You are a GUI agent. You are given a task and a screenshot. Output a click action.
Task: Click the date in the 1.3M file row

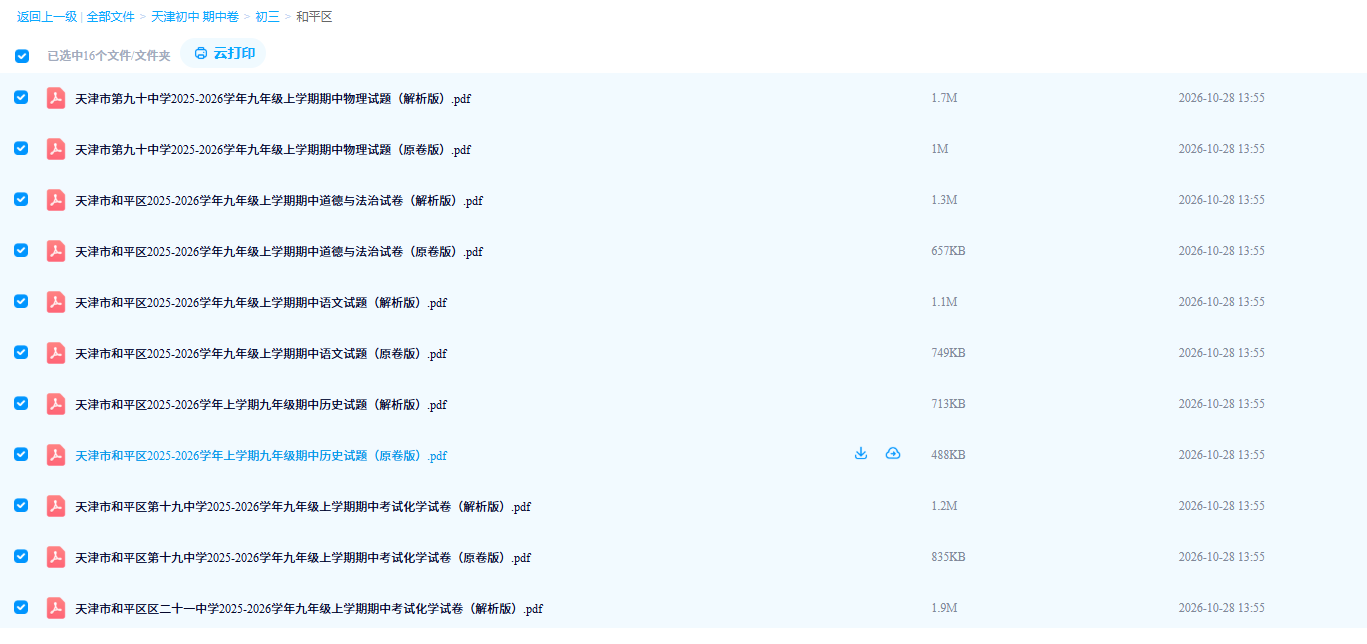click(x=1221, y=200)
